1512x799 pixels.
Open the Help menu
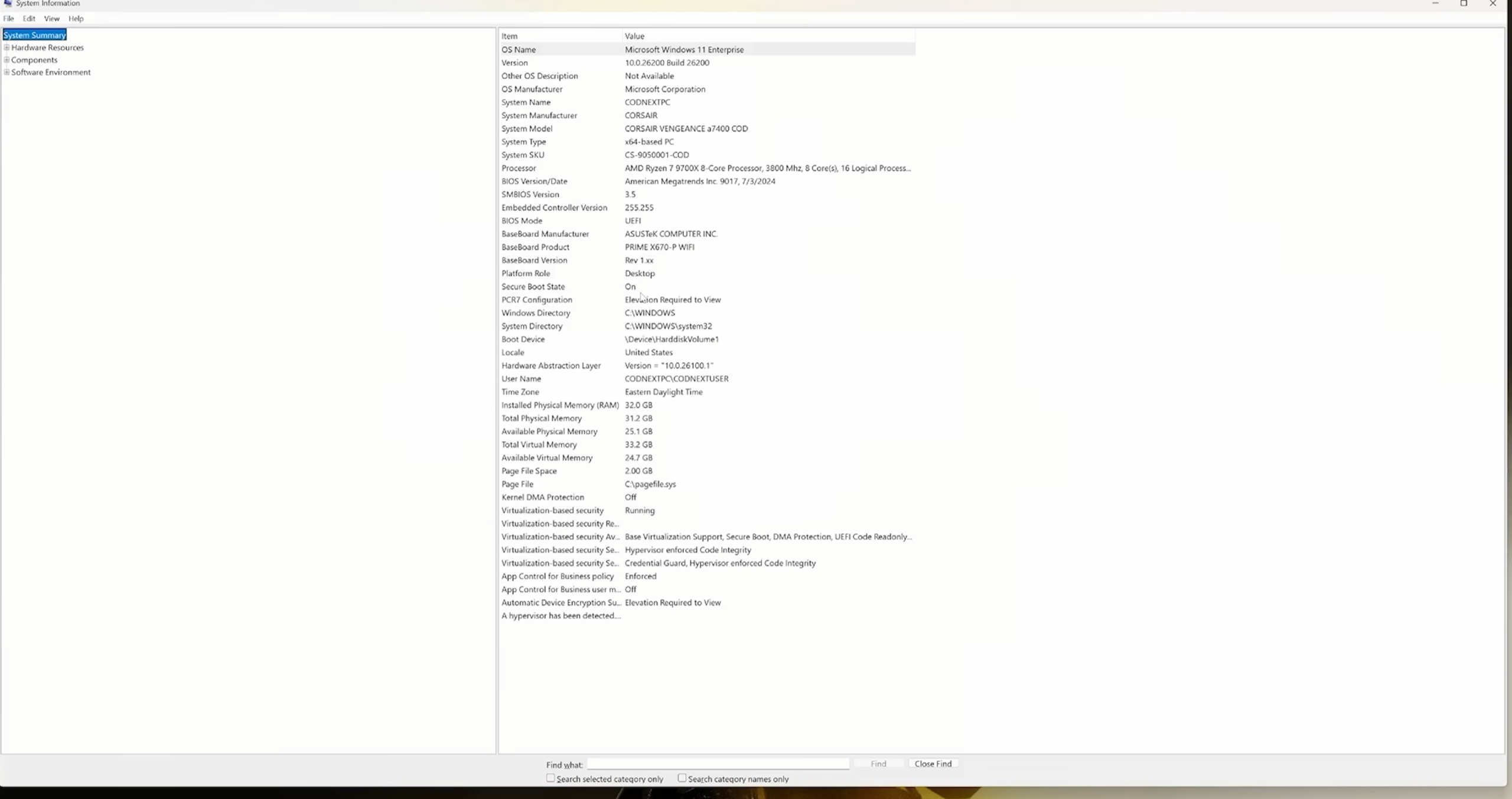76,18
